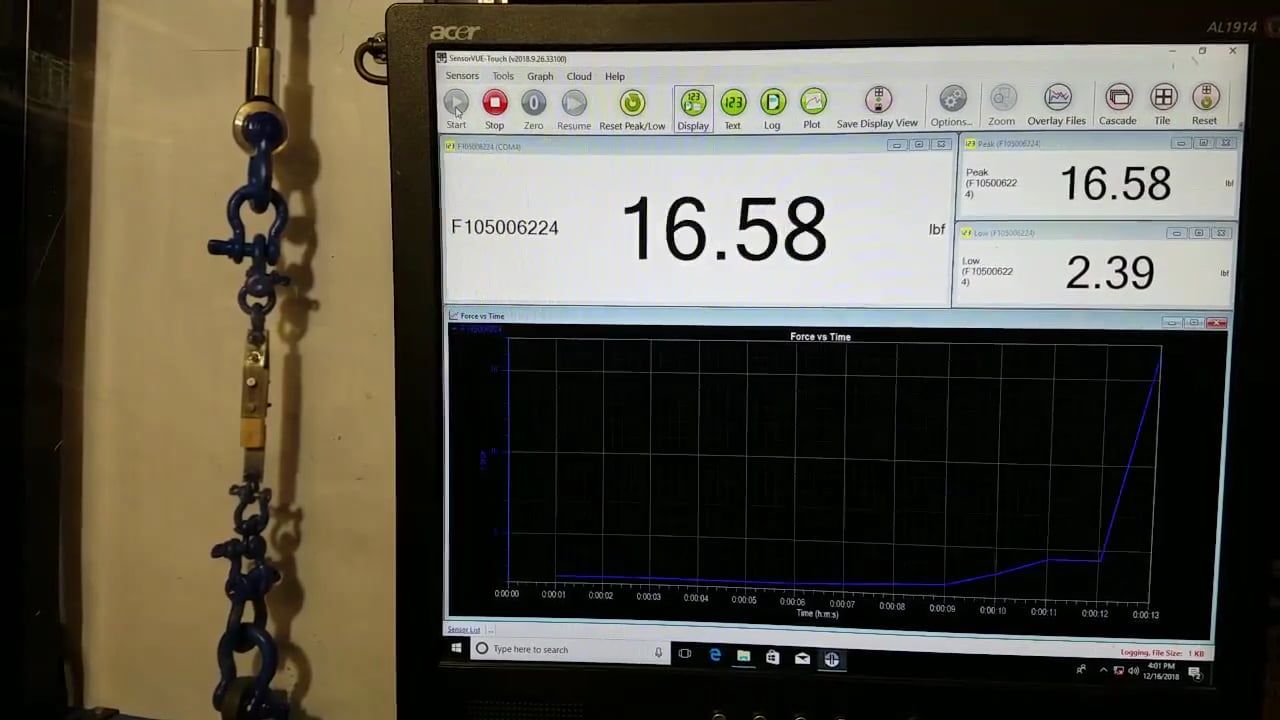The image size is (1280, 720).
Task: Open File Explorer from the taskbar
Action: [744, 656]
